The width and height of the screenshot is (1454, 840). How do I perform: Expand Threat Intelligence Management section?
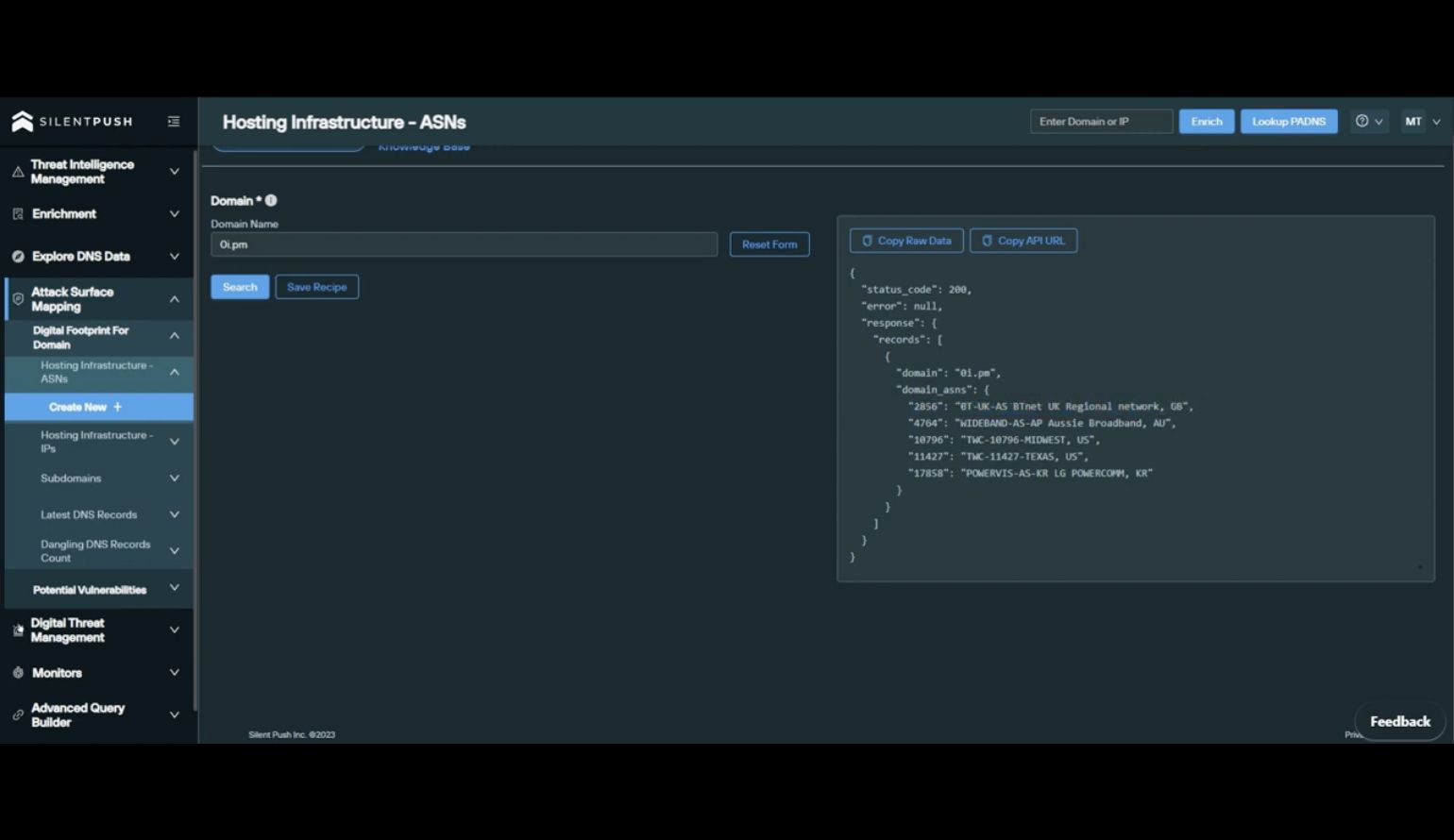click(x=175, y=172)
